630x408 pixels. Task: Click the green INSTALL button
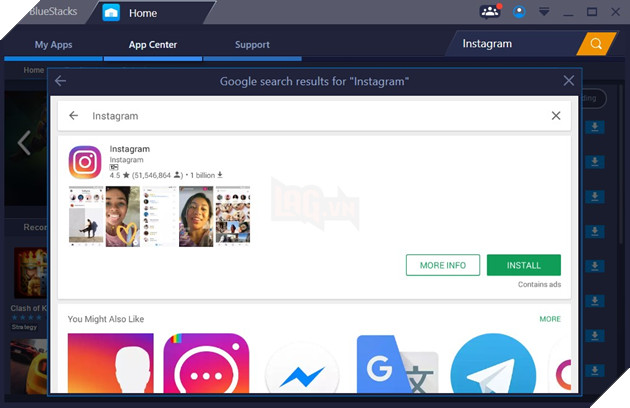pos(524,265)
